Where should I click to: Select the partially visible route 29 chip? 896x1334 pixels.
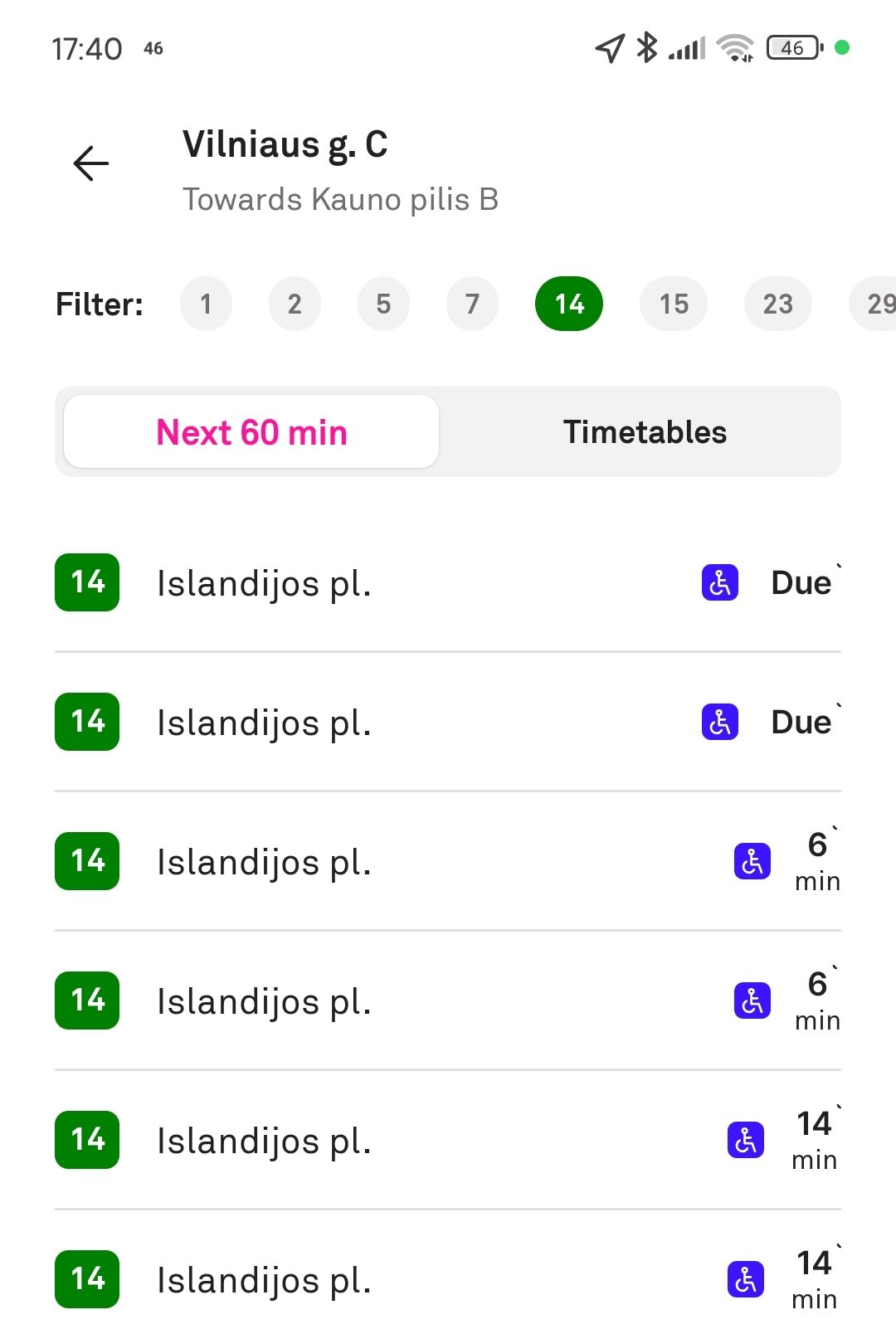click(876, 304)
